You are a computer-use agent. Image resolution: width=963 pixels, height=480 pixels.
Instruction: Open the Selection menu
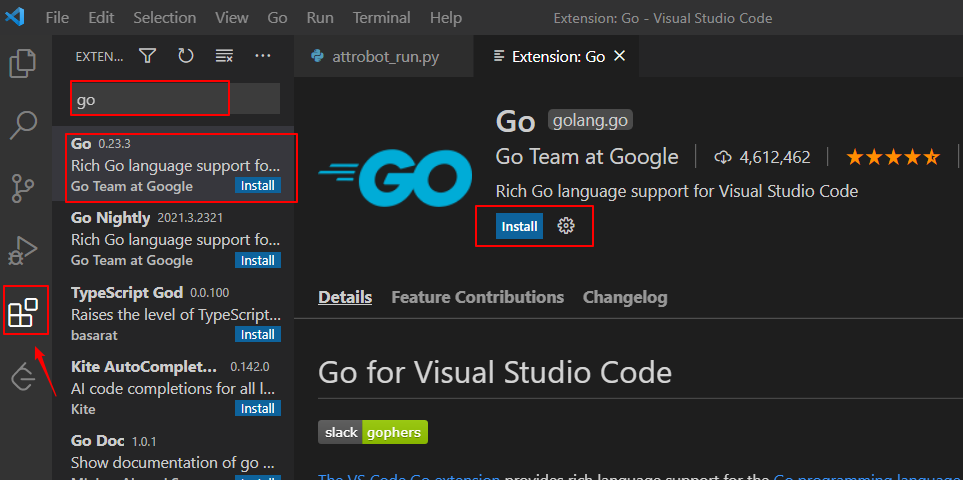tap(165, 18)
